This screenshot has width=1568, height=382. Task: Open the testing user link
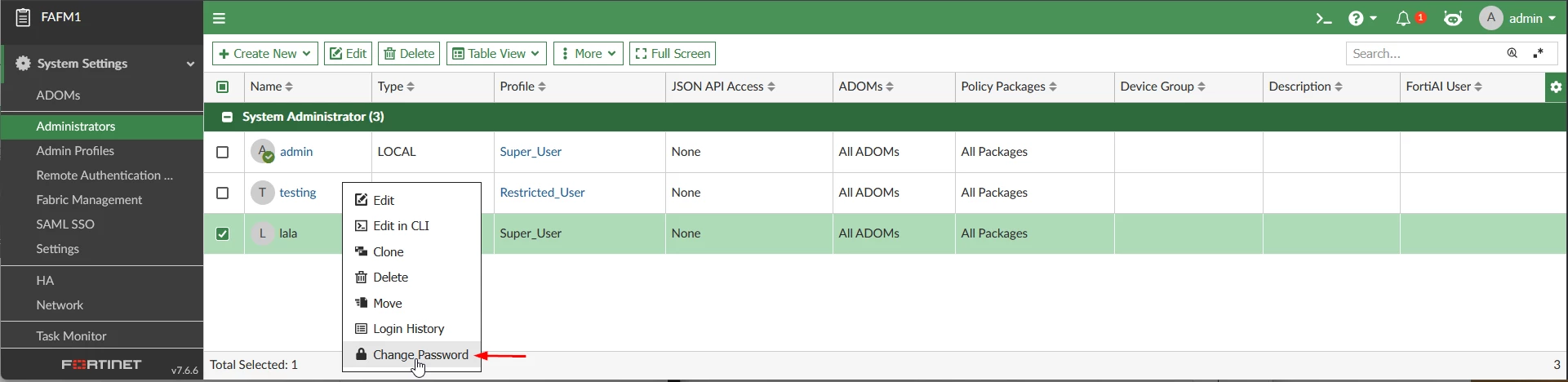coord(298,193)
